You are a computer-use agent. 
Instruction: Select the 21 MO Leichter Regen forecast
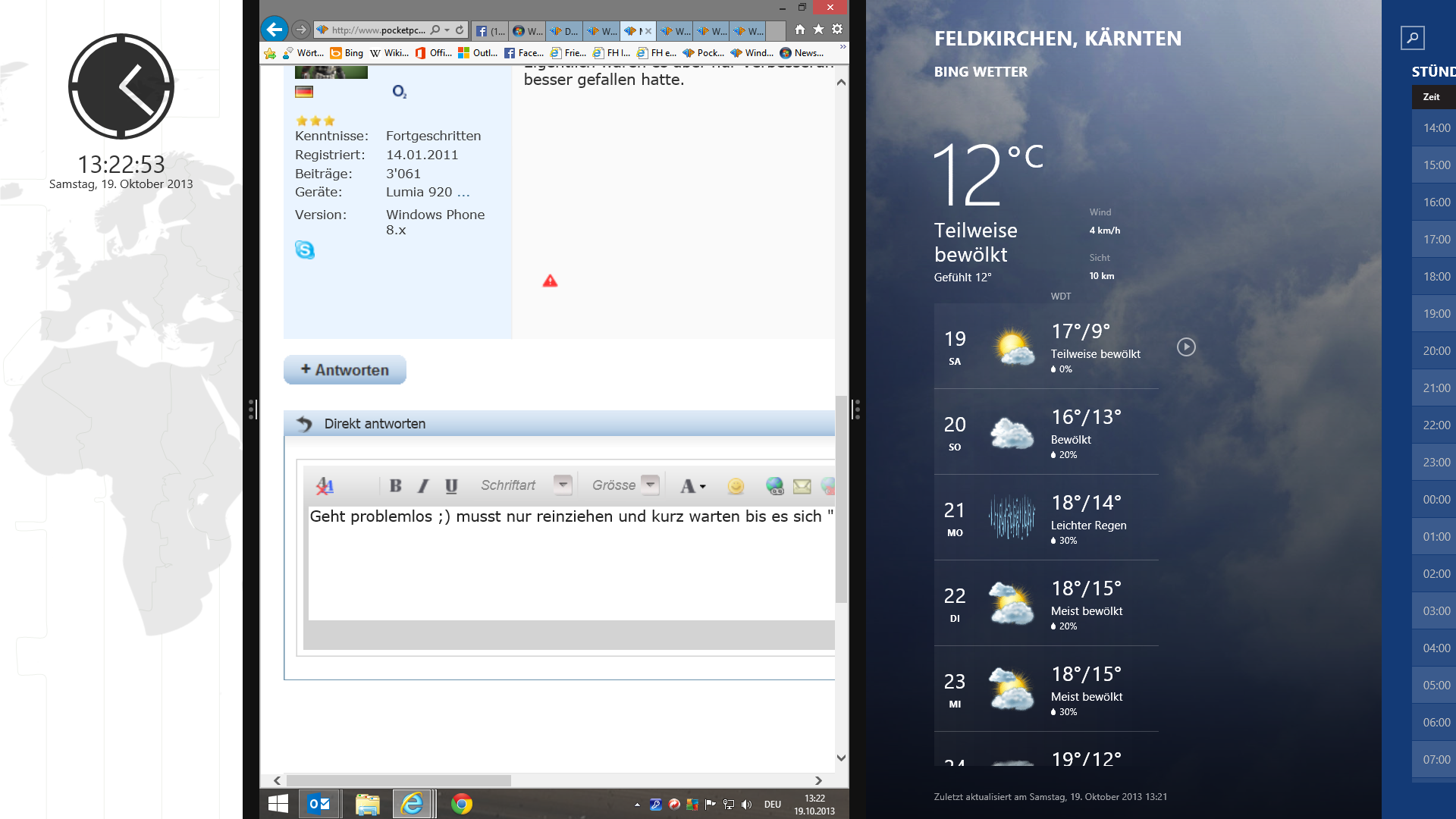click(x=1046, y=518)
